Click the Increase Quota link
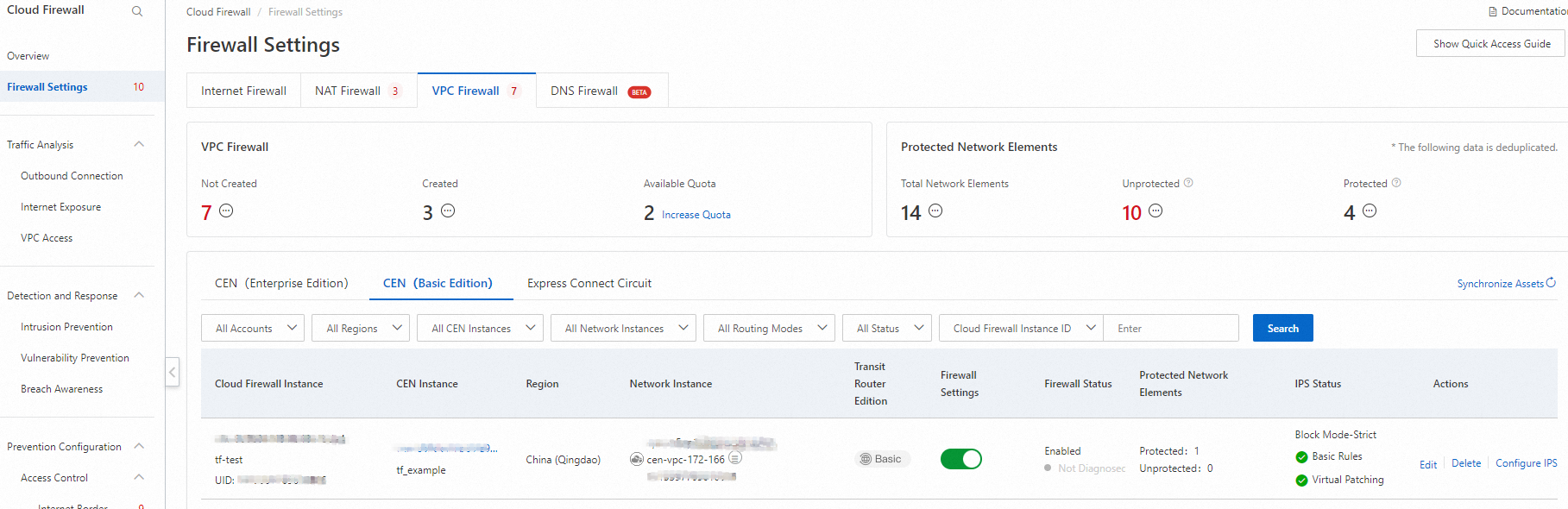 [x=696, y=215]
